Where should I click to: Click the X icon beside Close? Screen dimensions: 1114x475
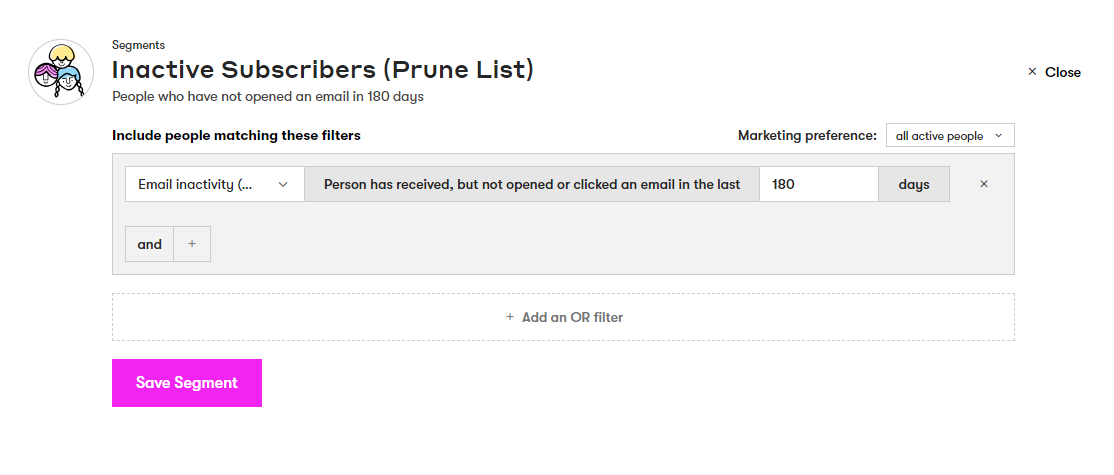click(1032, 72)
